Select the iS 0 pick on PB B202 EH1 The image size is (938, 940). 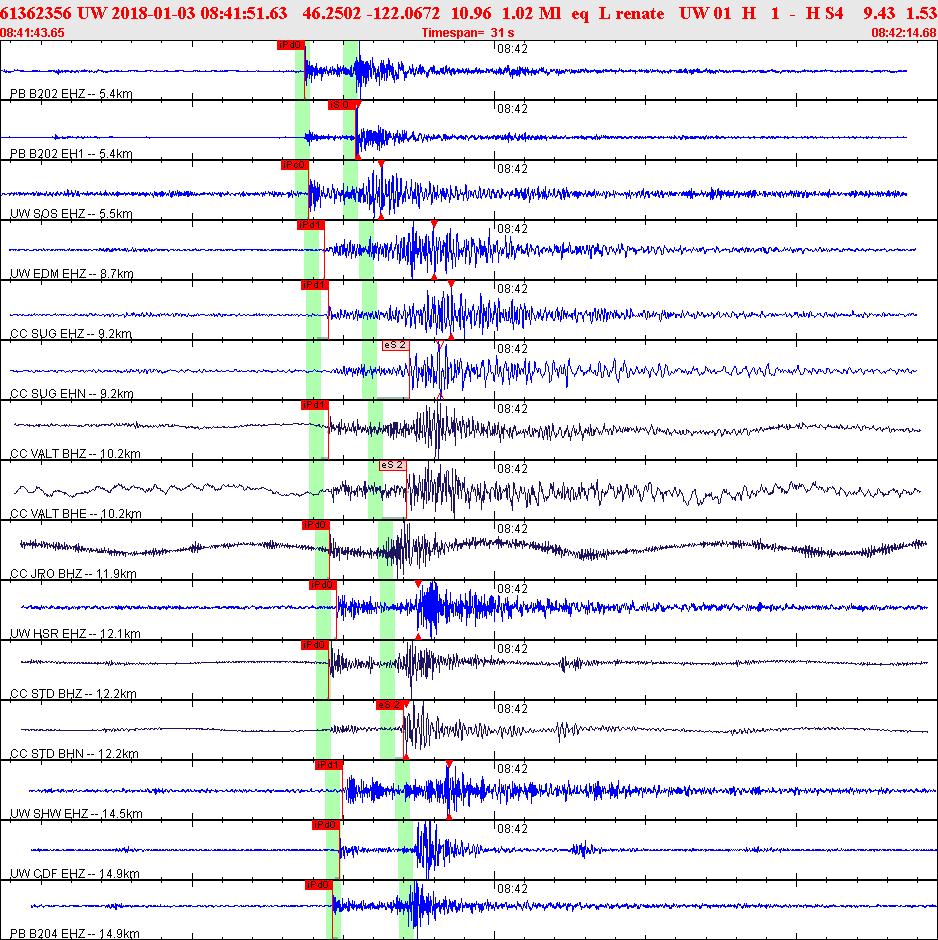[x=342, y=105]
